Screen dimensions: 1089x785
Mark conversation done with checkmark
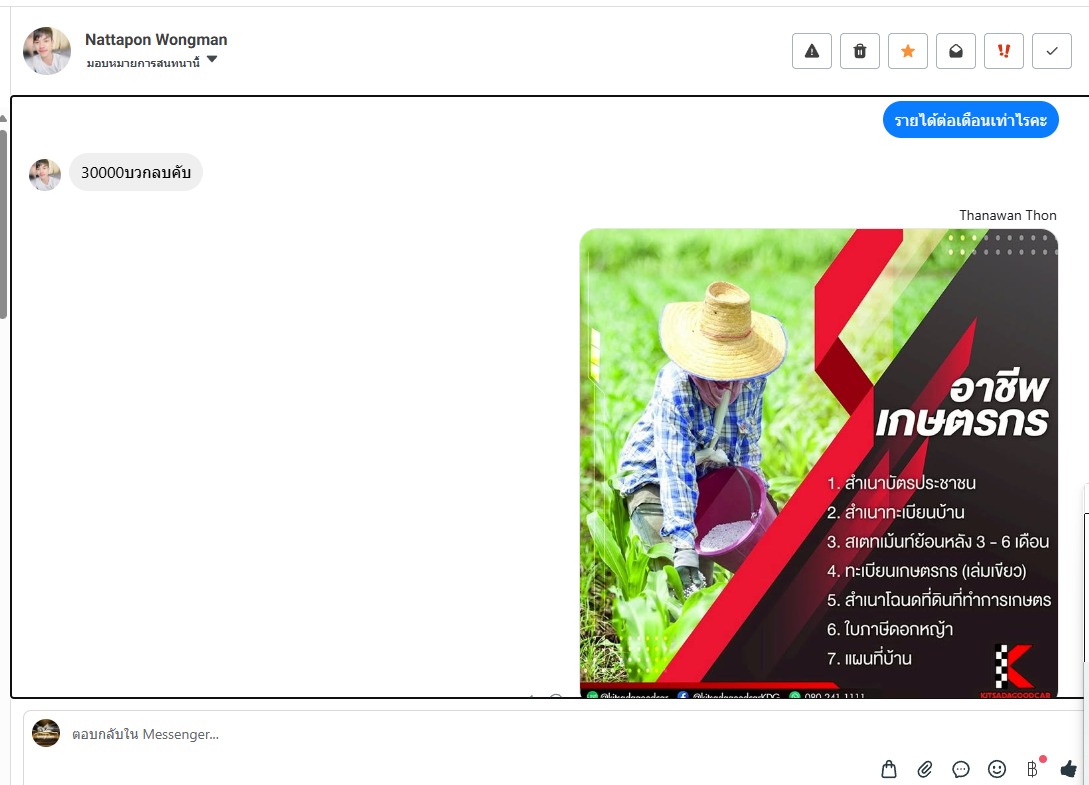click(1051, 51)
